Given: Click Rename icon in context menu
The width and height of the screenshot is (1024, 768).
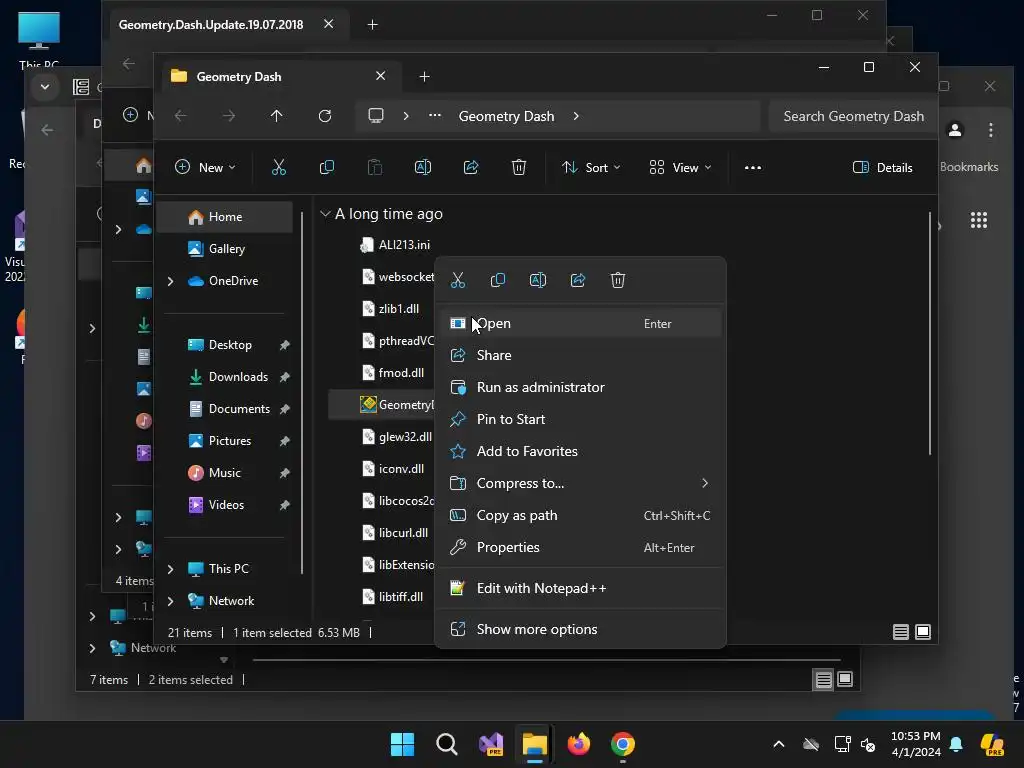Looking at the screenshot, I should click(x=537, y=280).
